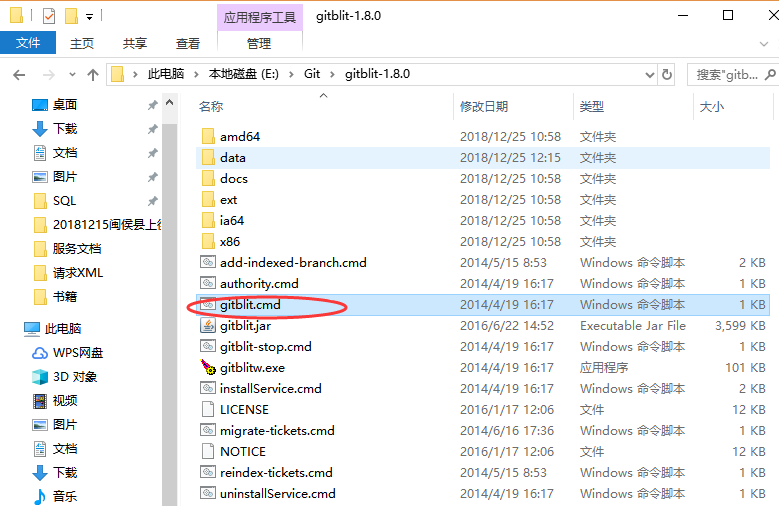Sort by 大小 column header

pyautogui.click(x=711, y=106)
